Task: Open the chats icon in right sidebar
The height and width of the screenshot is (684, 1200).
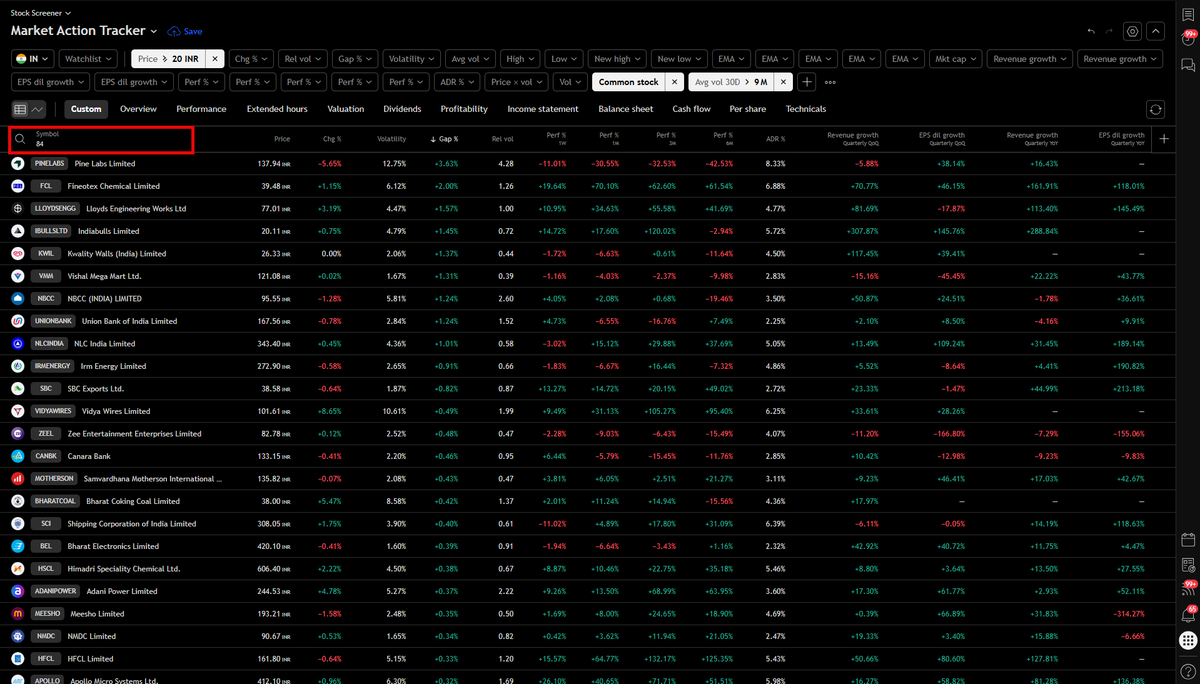Action: tap(1187, 65)
